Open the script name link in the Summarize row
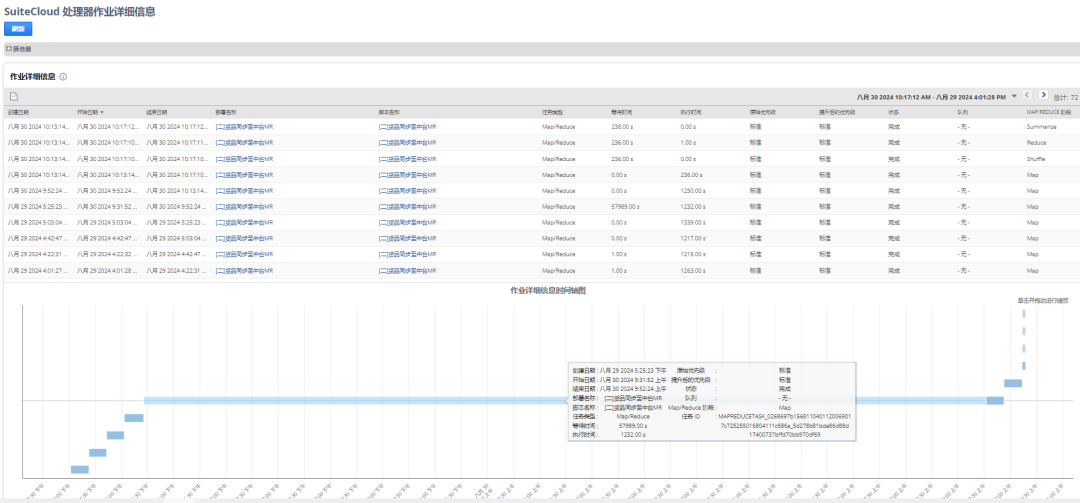This screenshot has width=1080, height=503. pyautogui.click(x=408, y=127)
